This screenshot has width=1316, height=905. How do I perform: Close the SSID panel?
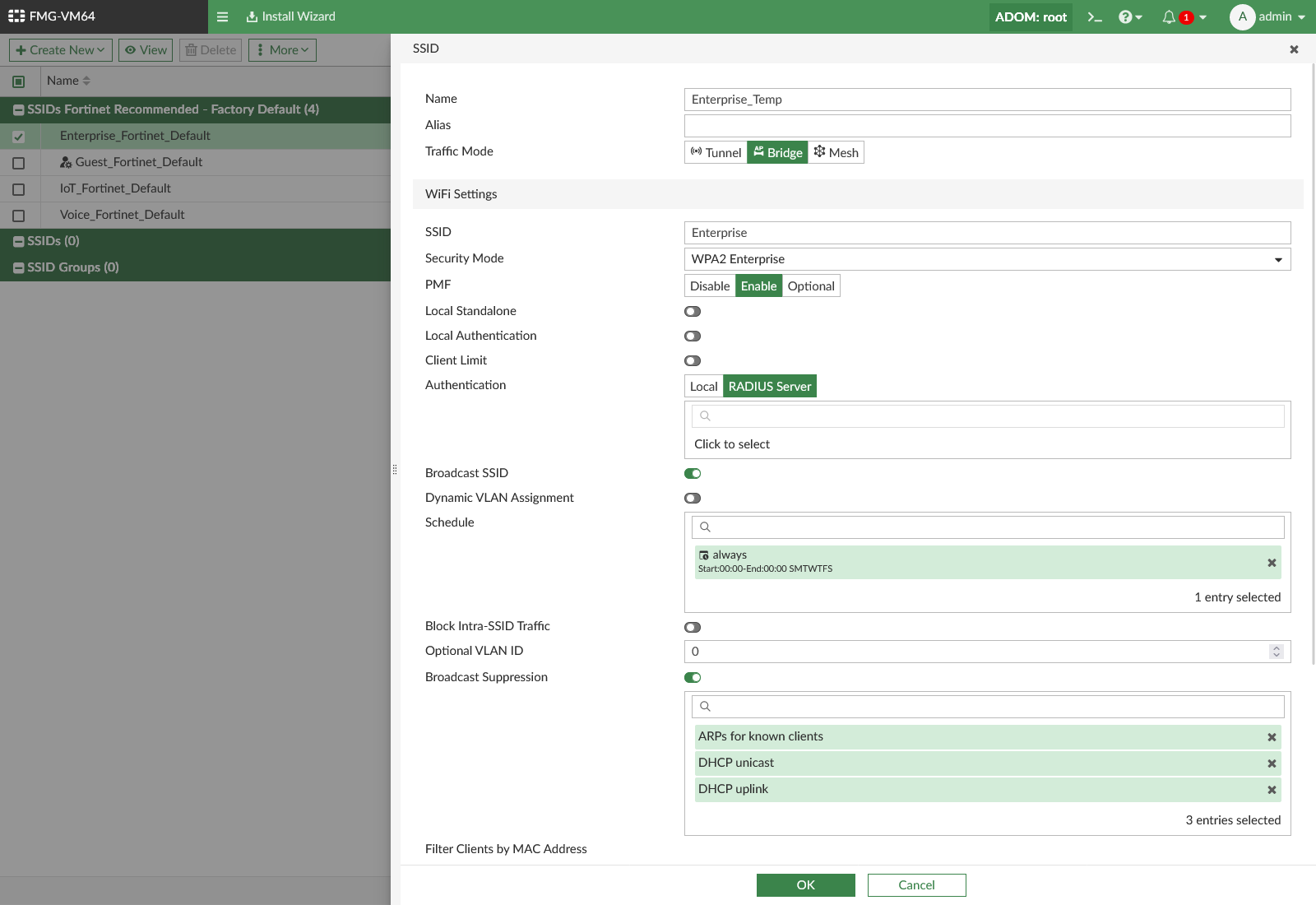(x=1294, y=49)
